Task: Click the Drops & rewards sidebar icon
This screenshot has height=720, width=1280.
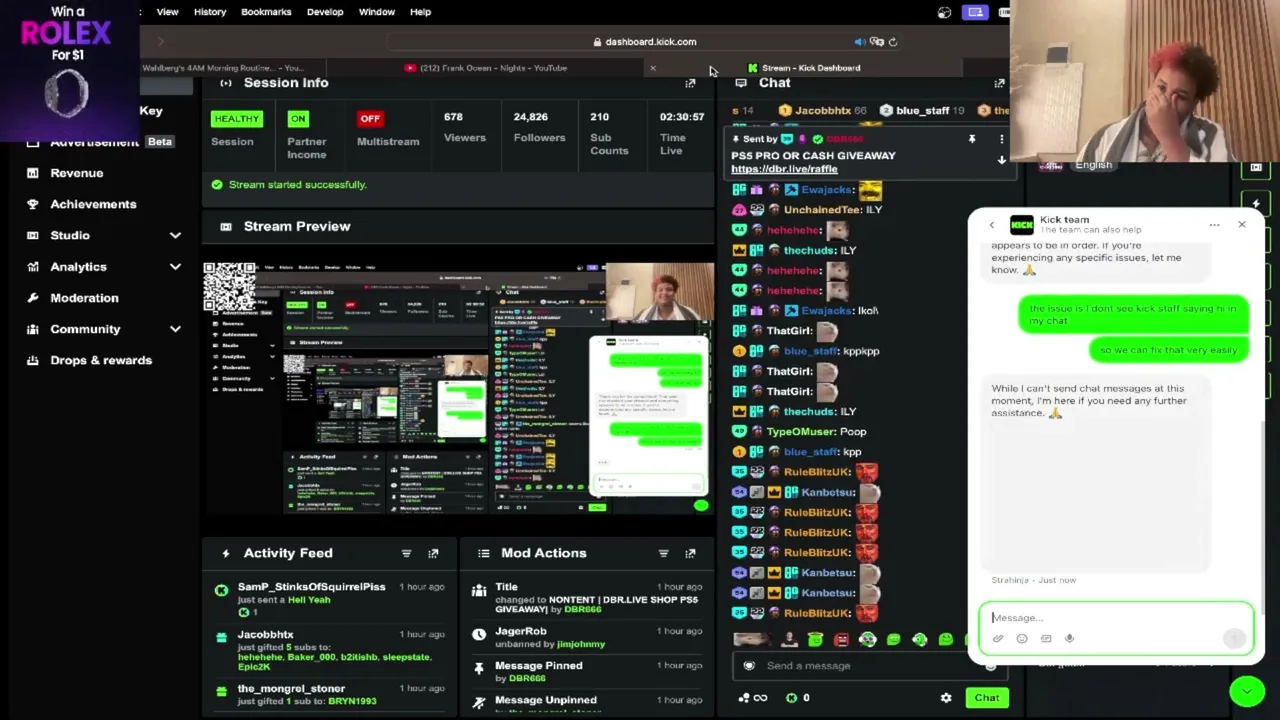Action: click(x=33, y=360)
